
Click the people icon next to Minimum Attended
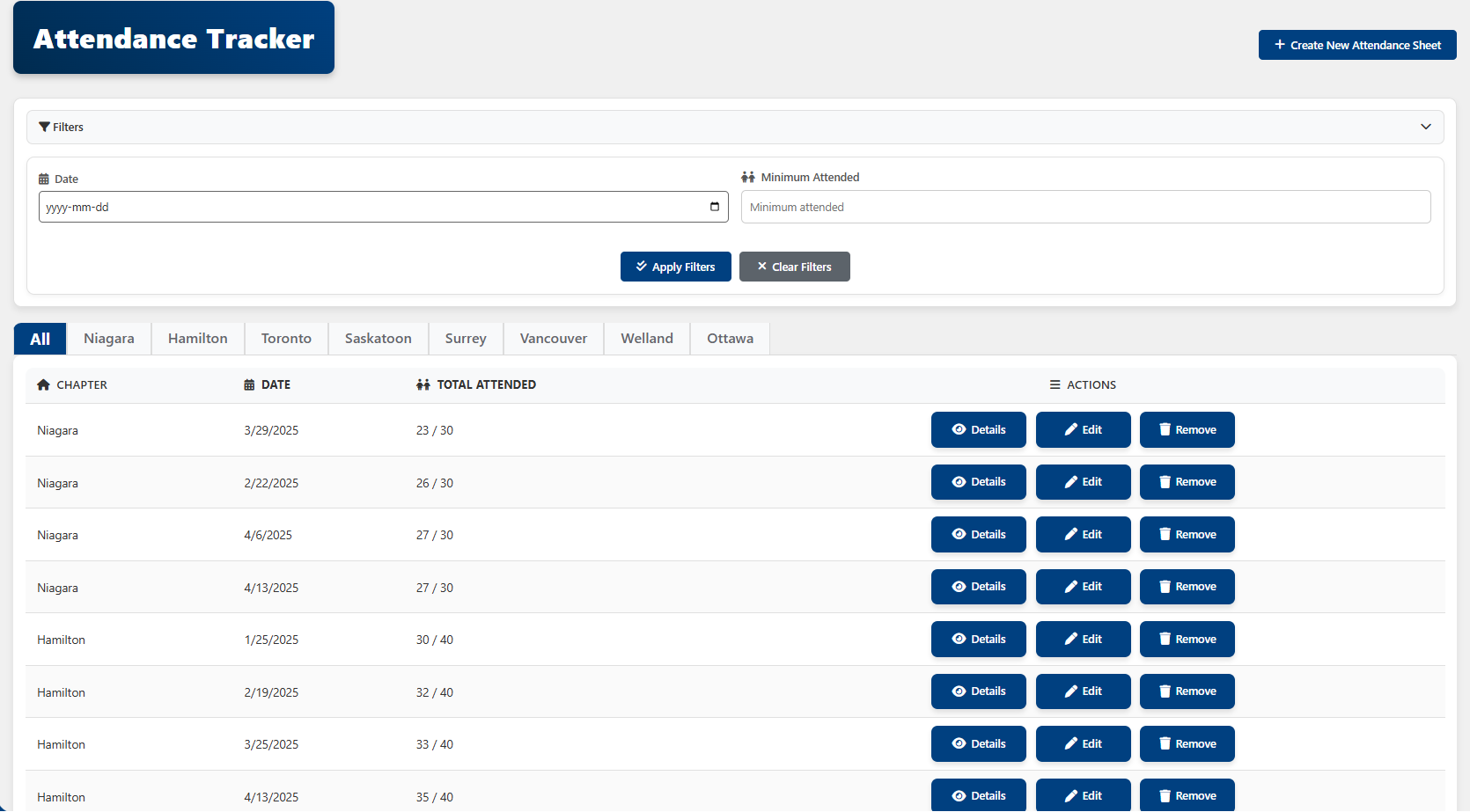coord(749,176)
